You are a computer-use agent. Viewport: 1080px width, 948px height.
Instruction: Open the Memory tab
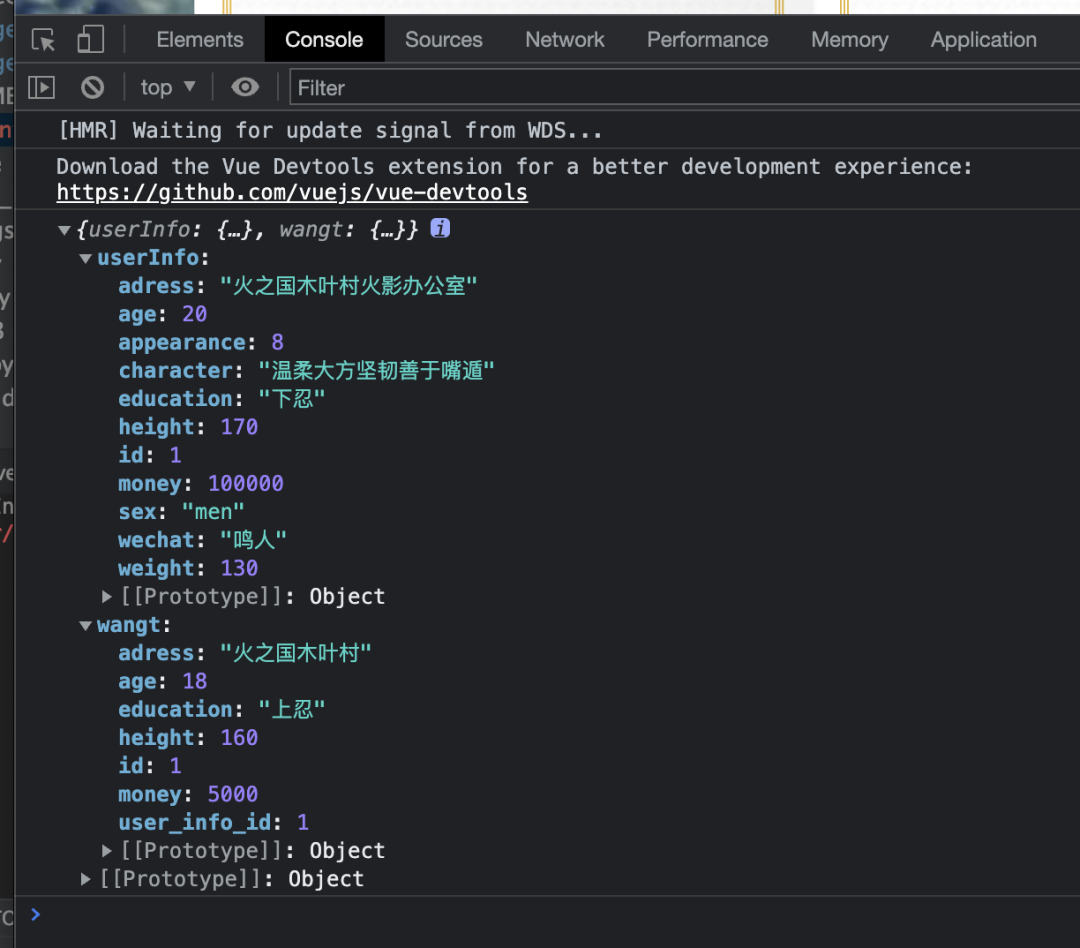pos(849,39)
